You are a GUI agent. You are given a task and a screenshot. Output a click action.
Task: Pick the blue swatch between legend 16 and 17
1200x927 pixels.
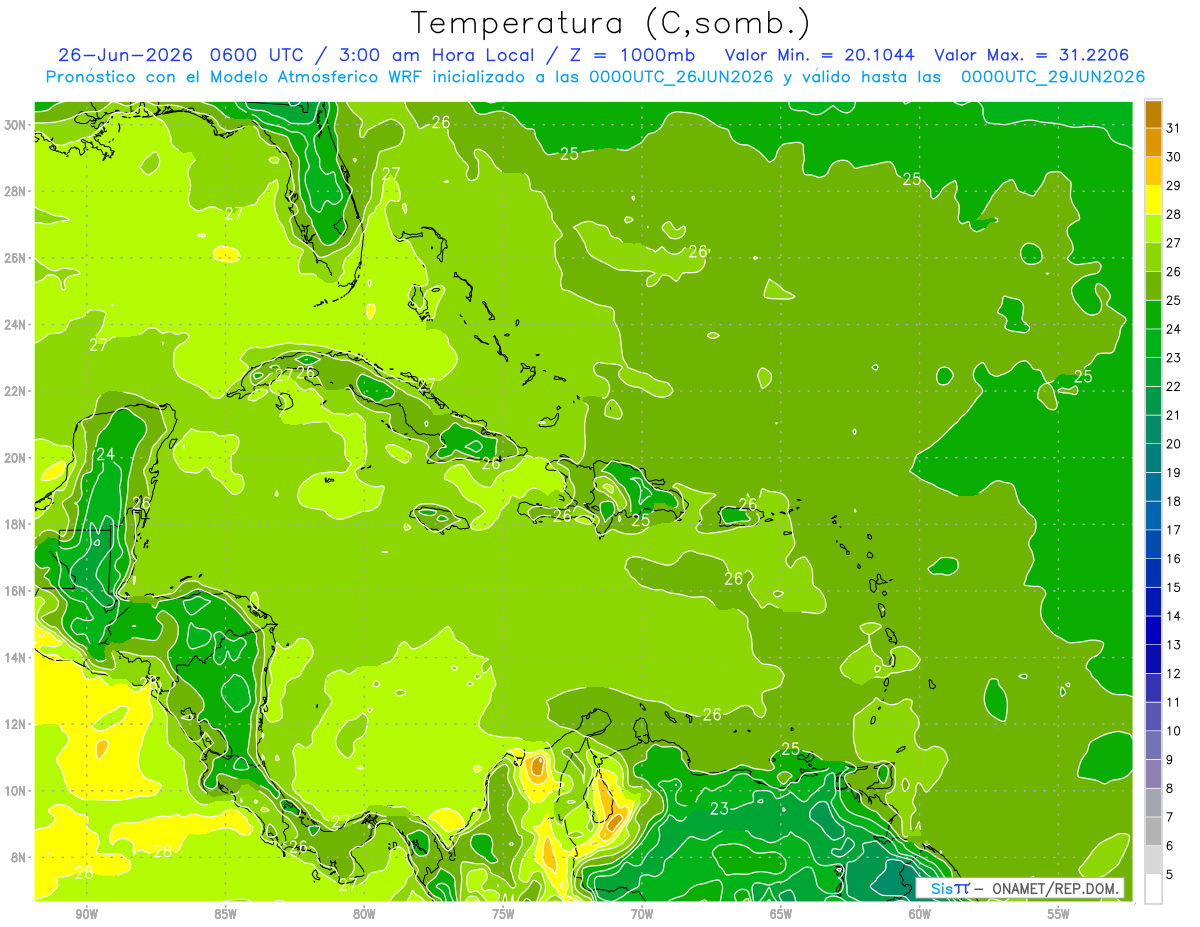click(x=1153, y=545)
